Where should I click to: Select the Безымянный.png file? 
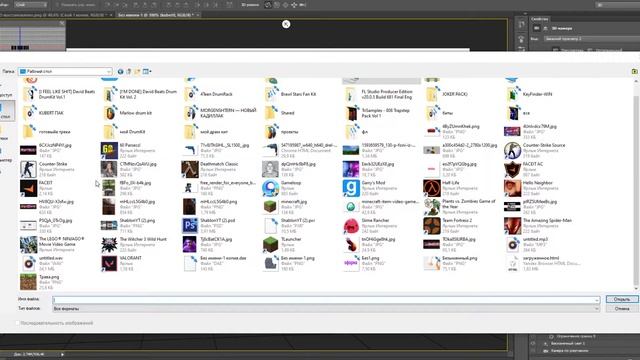[451, 263]
